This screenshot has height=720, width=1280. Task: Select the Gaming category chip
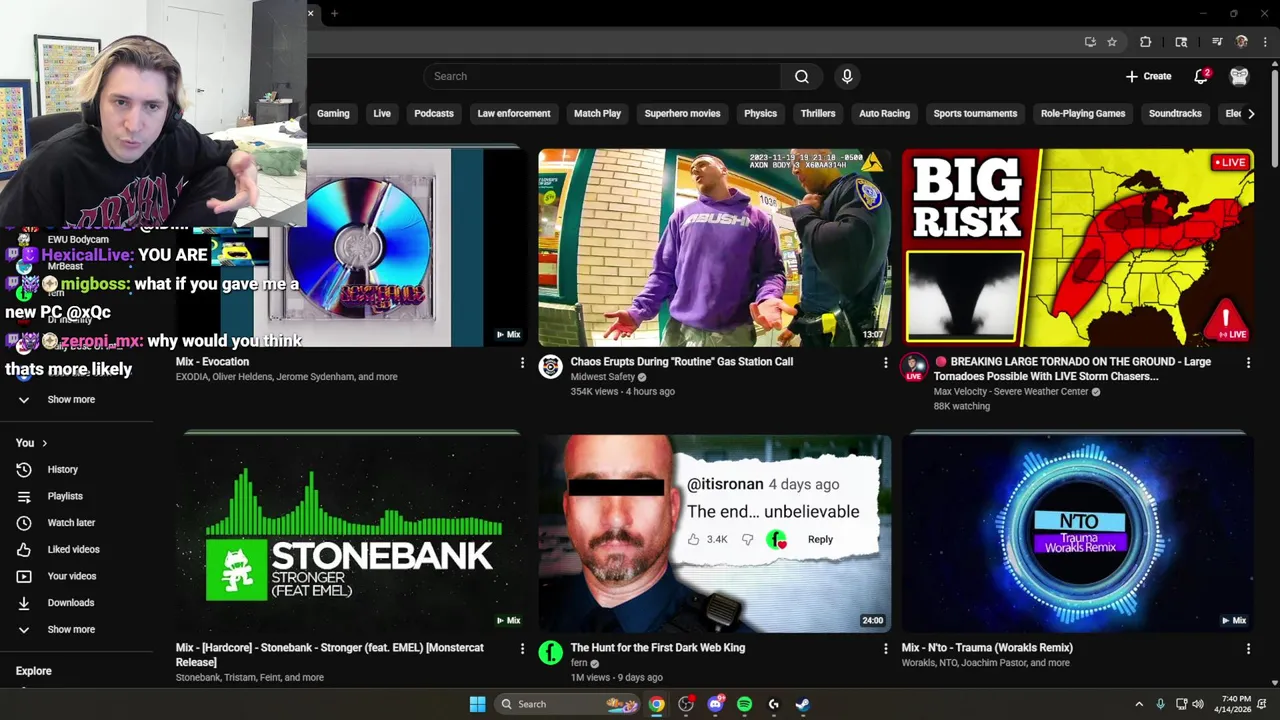click(x=333, y=113)
